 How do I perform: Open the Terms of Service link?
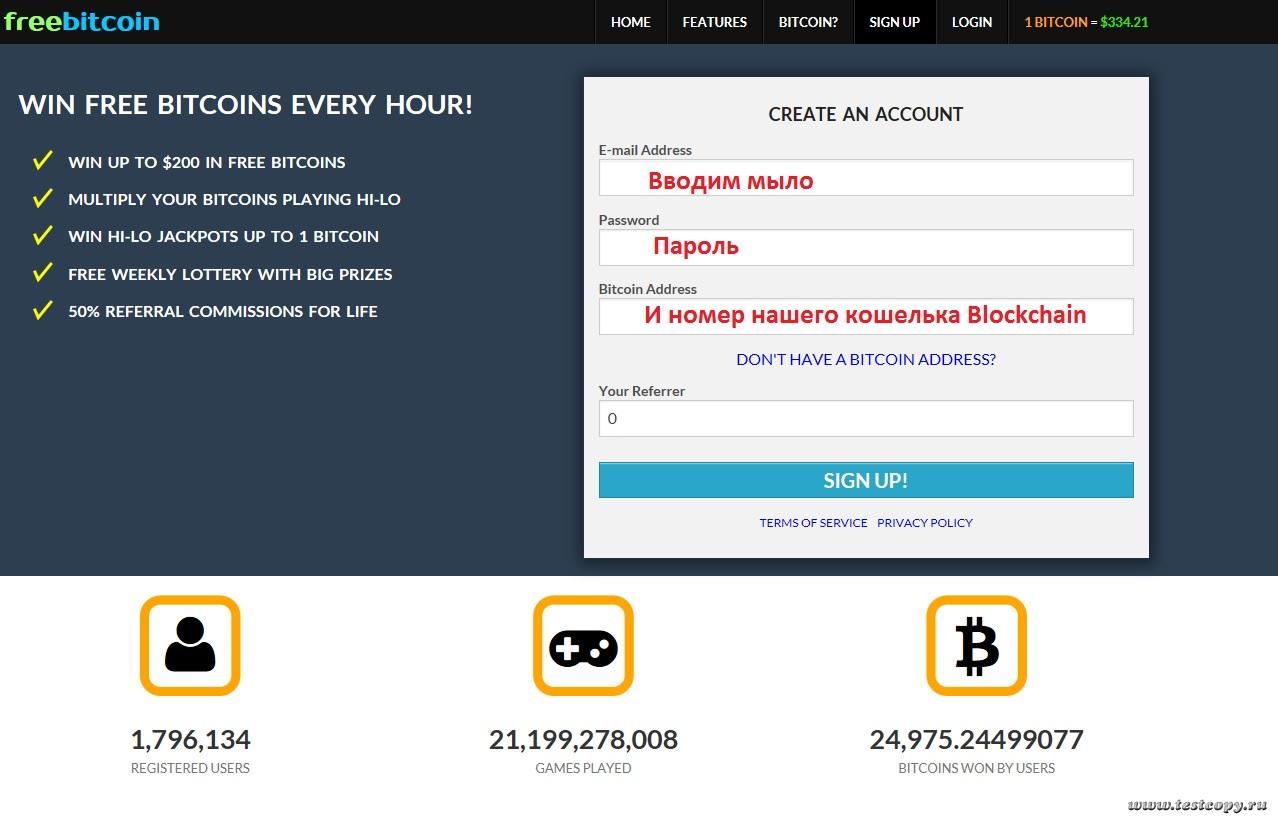click(x=813, y=523)
